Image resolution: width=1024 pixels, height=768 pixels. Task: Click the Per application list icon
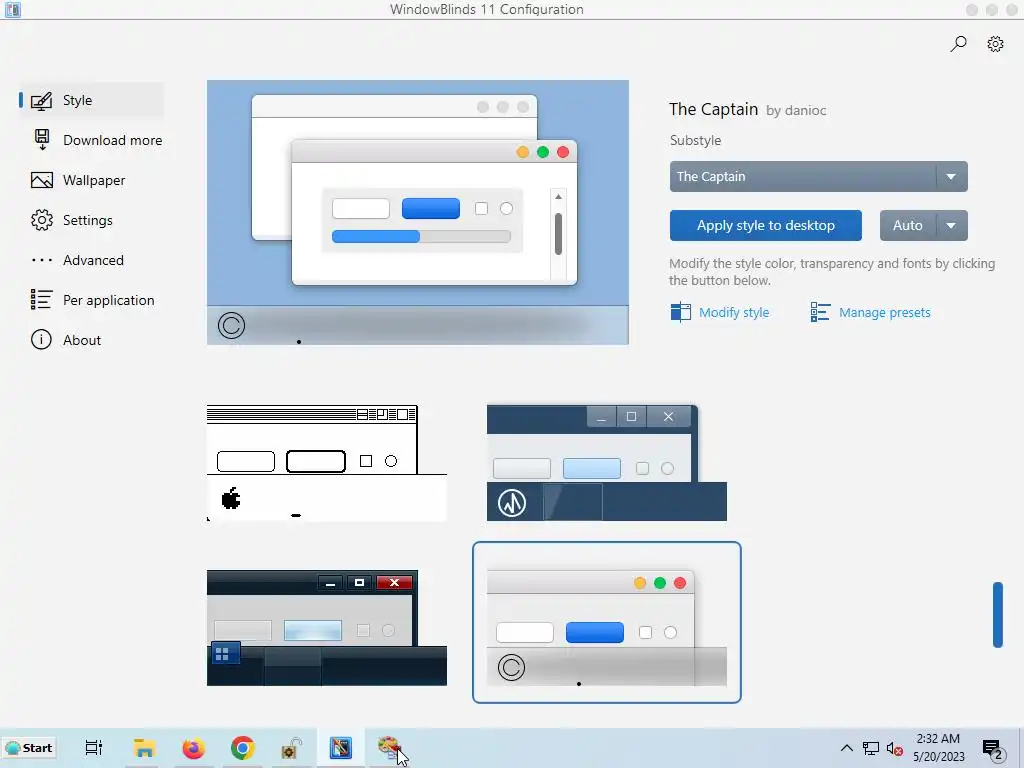coord(41,300)
